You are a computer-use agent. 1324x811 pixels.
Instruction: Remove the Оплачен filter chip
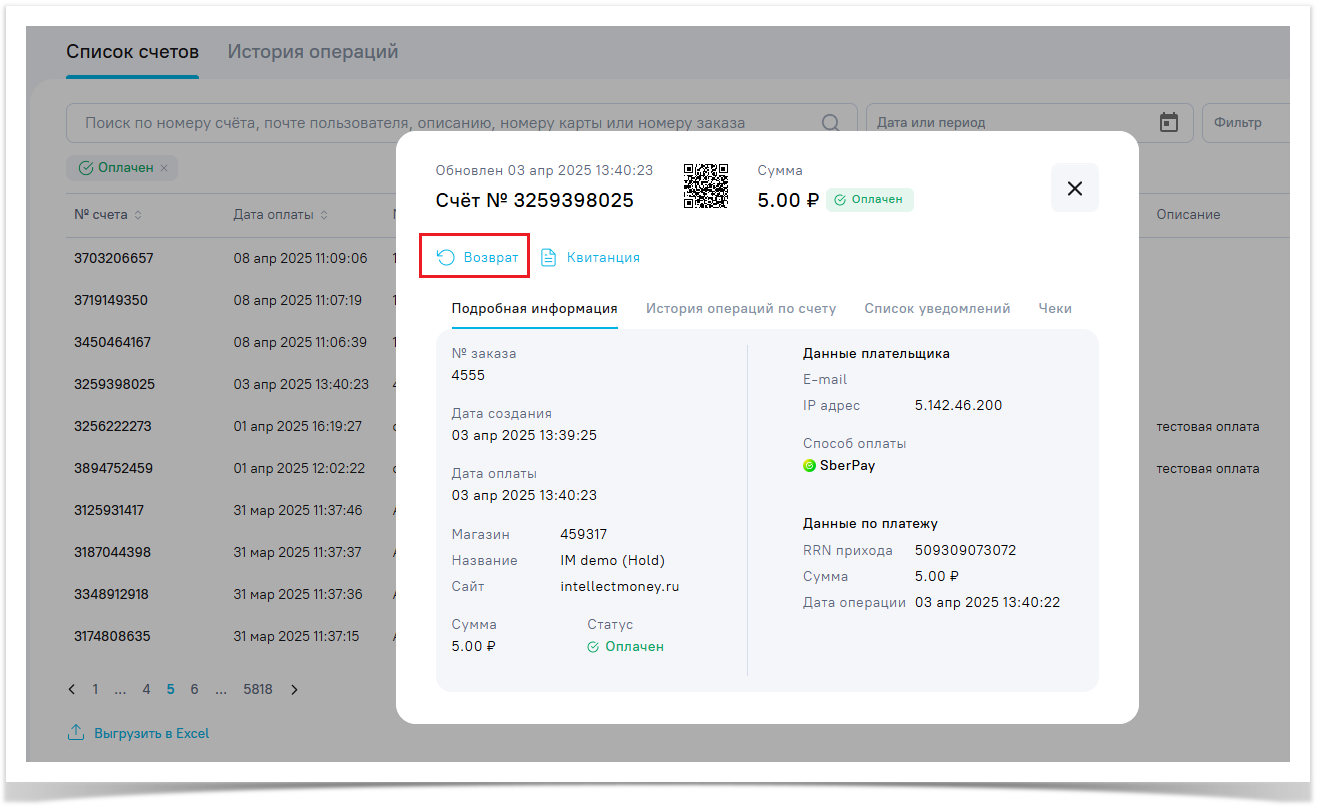(164, 168)
